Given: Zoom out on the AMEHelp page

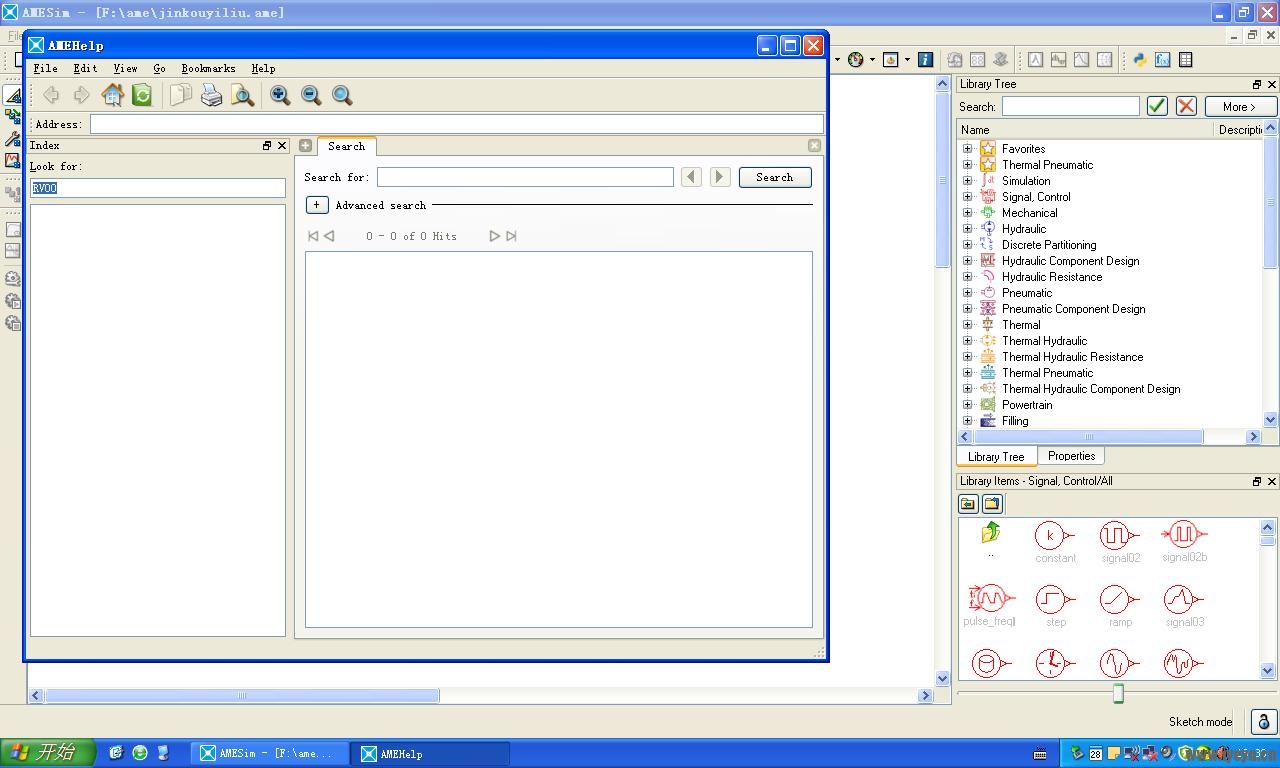Looking at the screenshot, I should (311, 95).
